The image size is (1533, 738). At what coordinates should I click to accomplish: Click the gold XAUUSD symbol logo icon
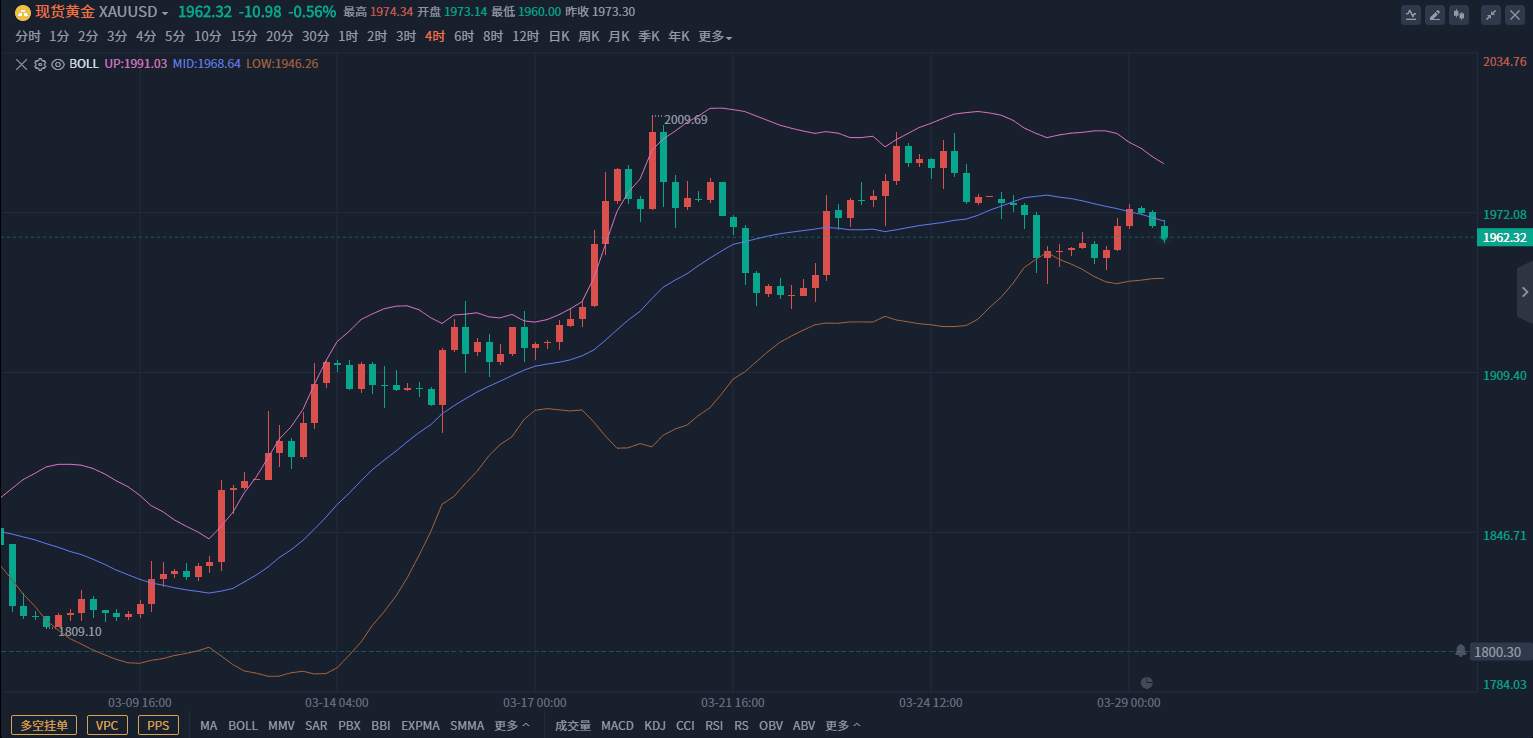pyautogui.click(x=22, y=12)
